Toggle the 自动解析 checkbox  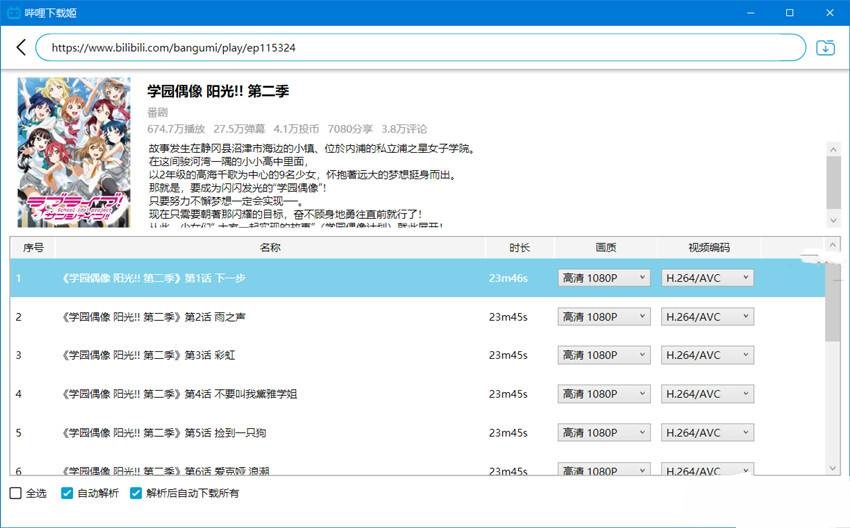(67, 493)
